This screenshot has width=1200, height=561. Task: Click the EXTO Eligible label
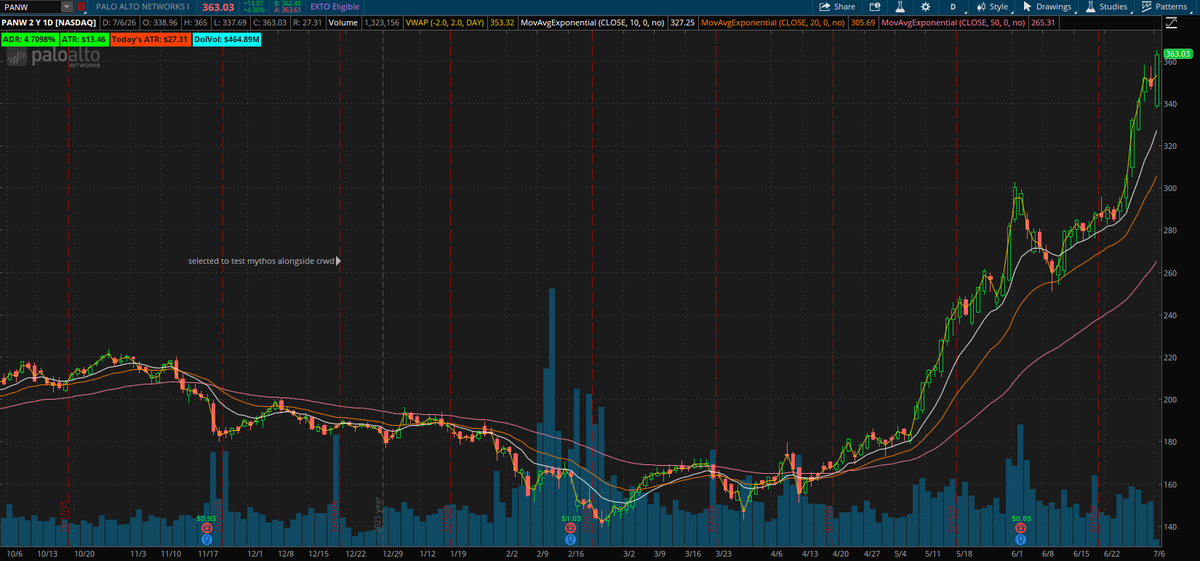click(x=334, y=7)
